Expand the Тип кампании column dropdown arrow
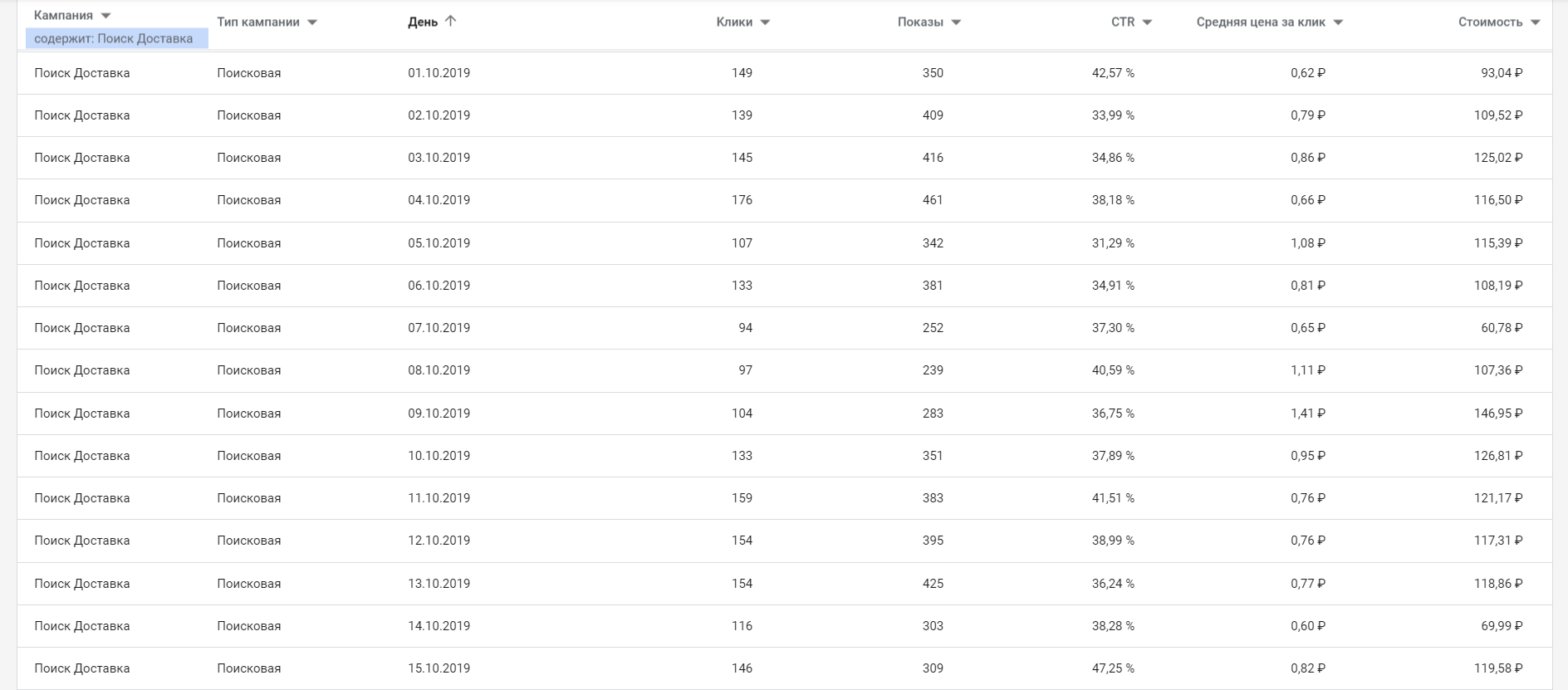Image resolution: width=1568 pixels, height=690 pixels. click(312, 22)
